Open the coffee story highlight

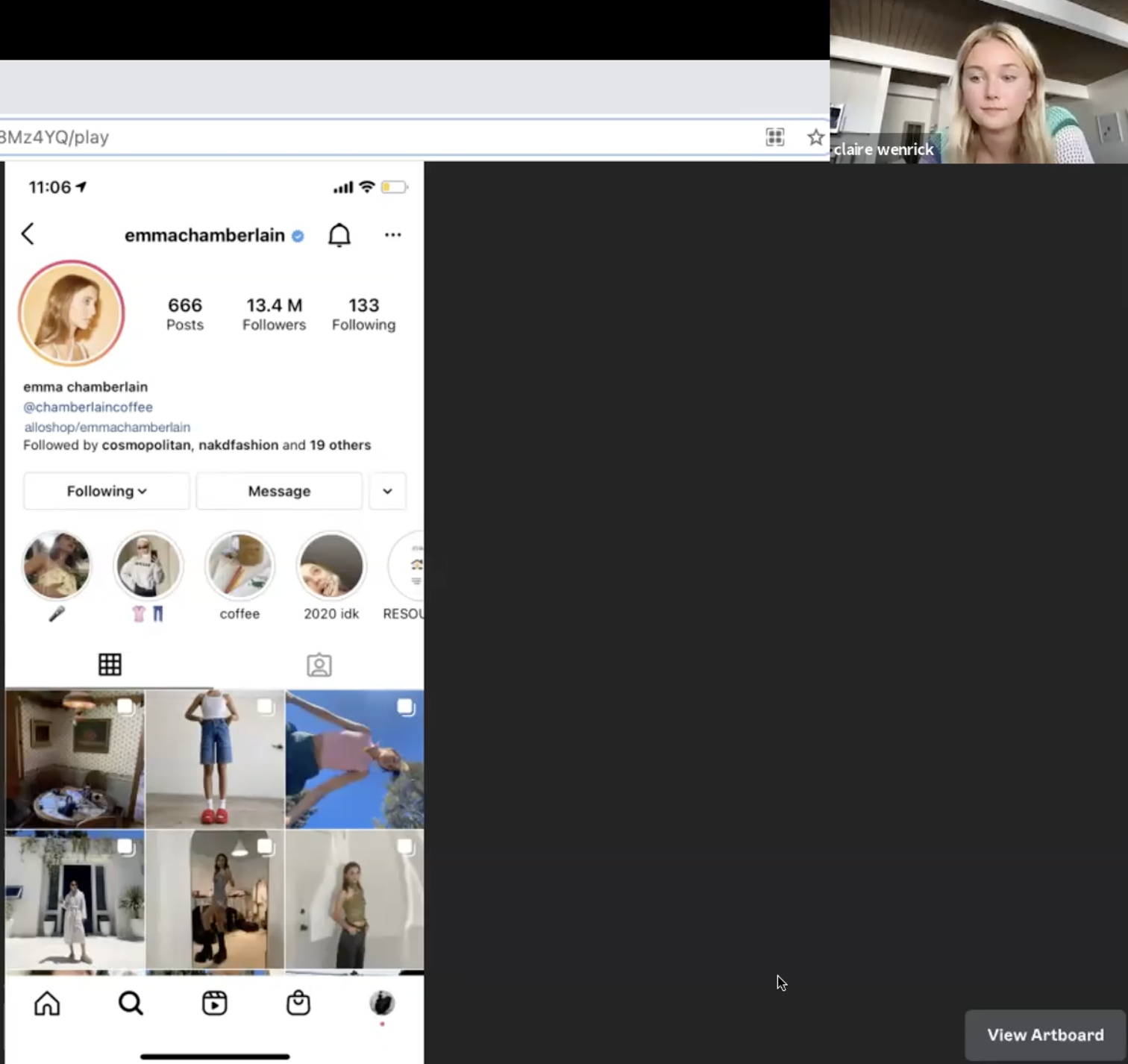pyautogui.click(x=239, y=576)
